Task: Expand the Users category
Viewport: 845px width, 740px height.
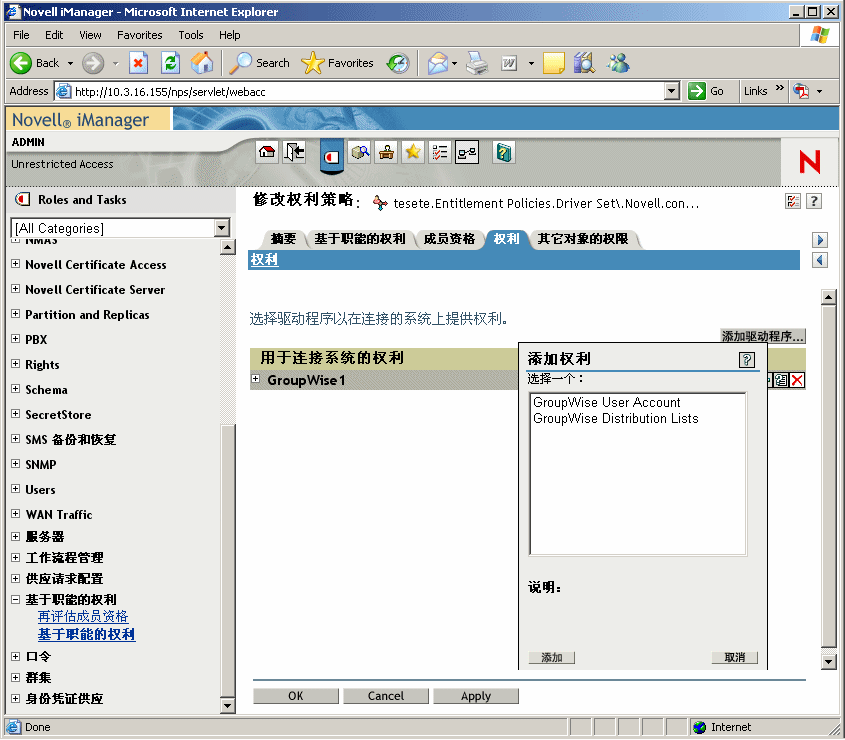Action: point(16,489)
